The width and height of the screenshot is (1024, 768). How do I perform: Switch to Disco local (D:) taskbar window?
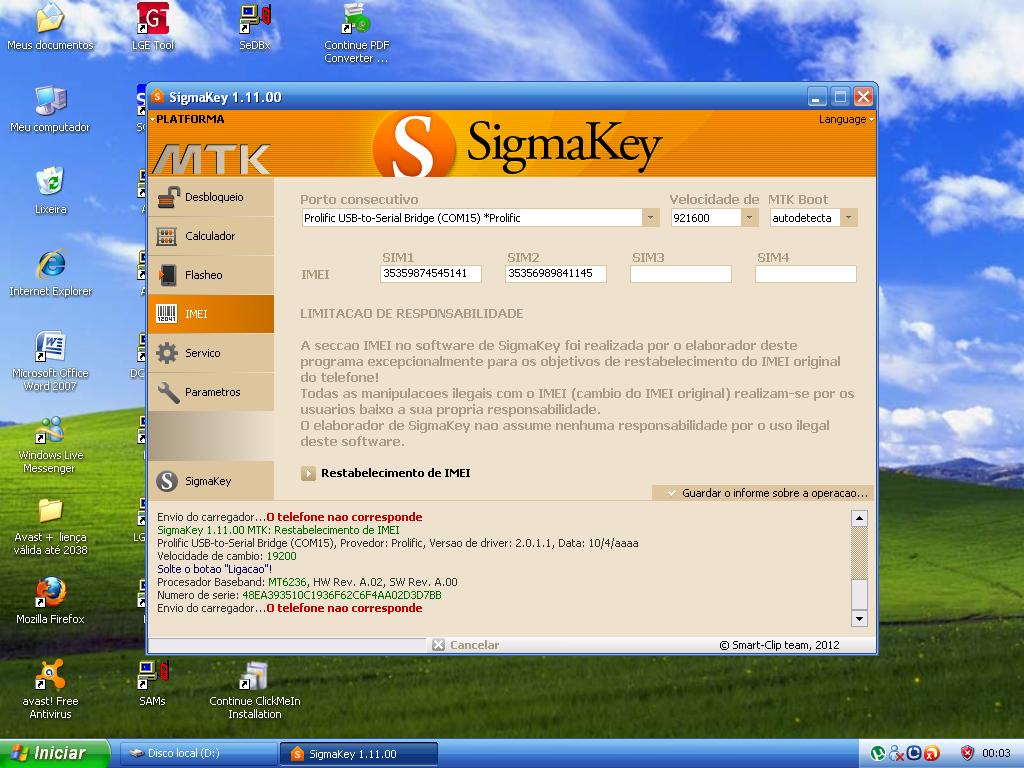pos(199,754)
